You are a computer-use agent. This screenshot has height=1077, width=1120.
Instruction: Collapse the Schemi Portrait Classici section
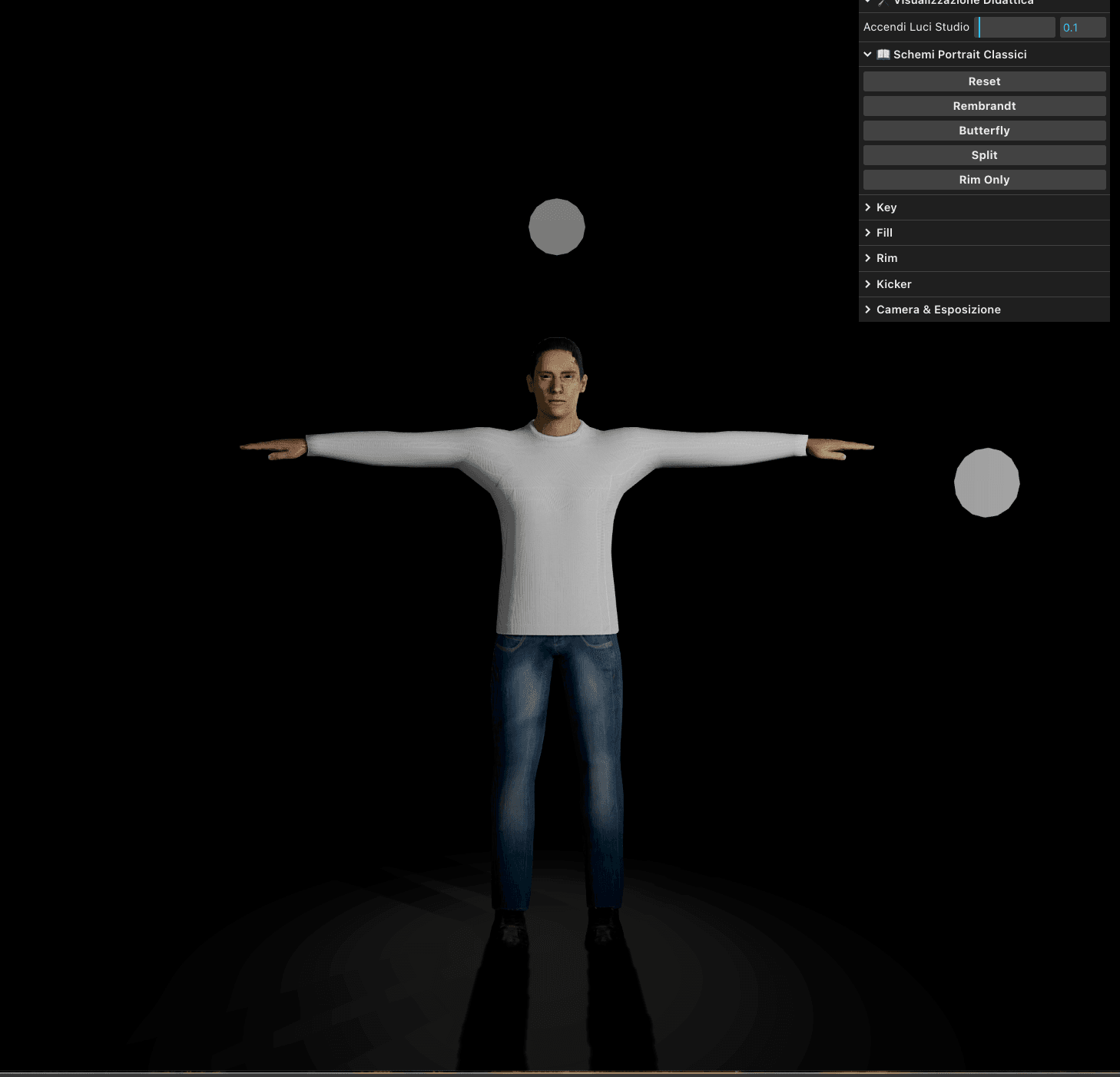pos(868,55)
